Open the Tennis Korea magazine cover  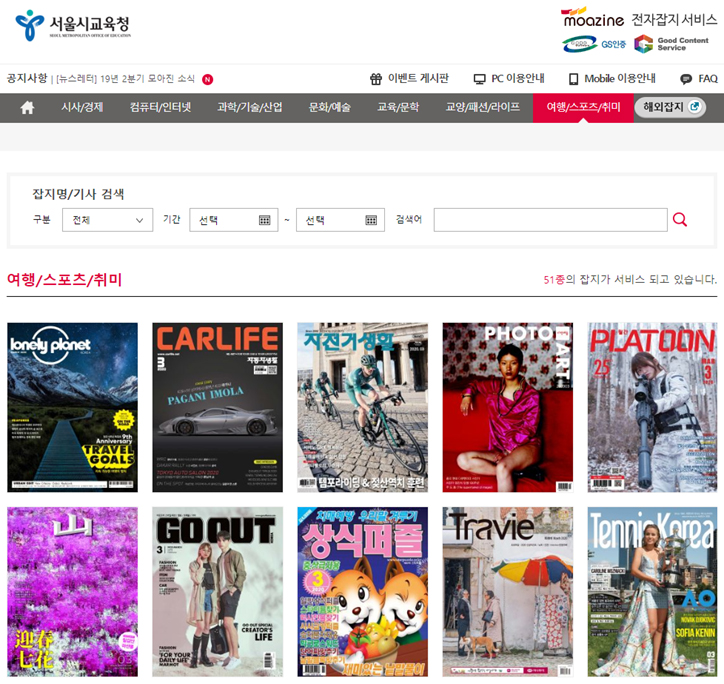[652, 592]
